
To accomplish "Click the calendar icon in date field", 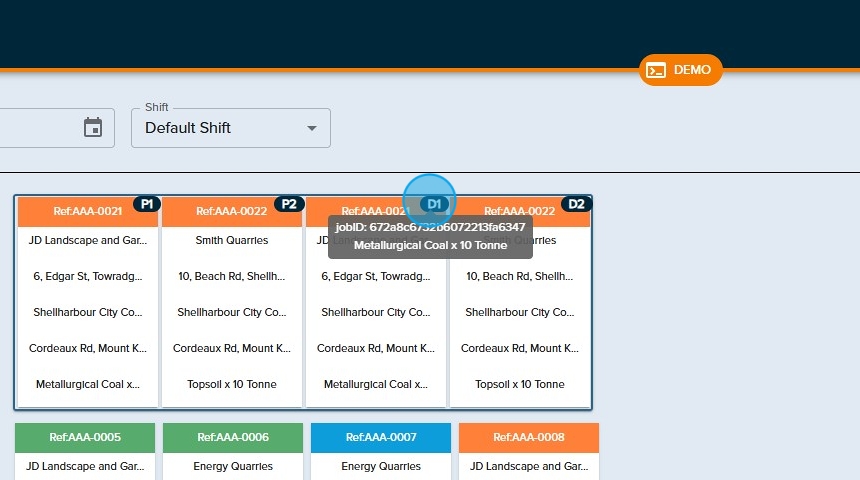I will point(93,128).
